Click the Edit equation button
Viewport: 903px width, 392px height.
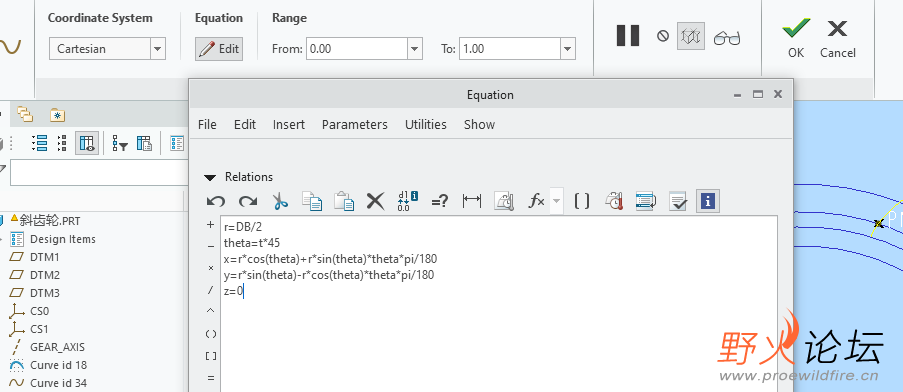click(219, 49)
